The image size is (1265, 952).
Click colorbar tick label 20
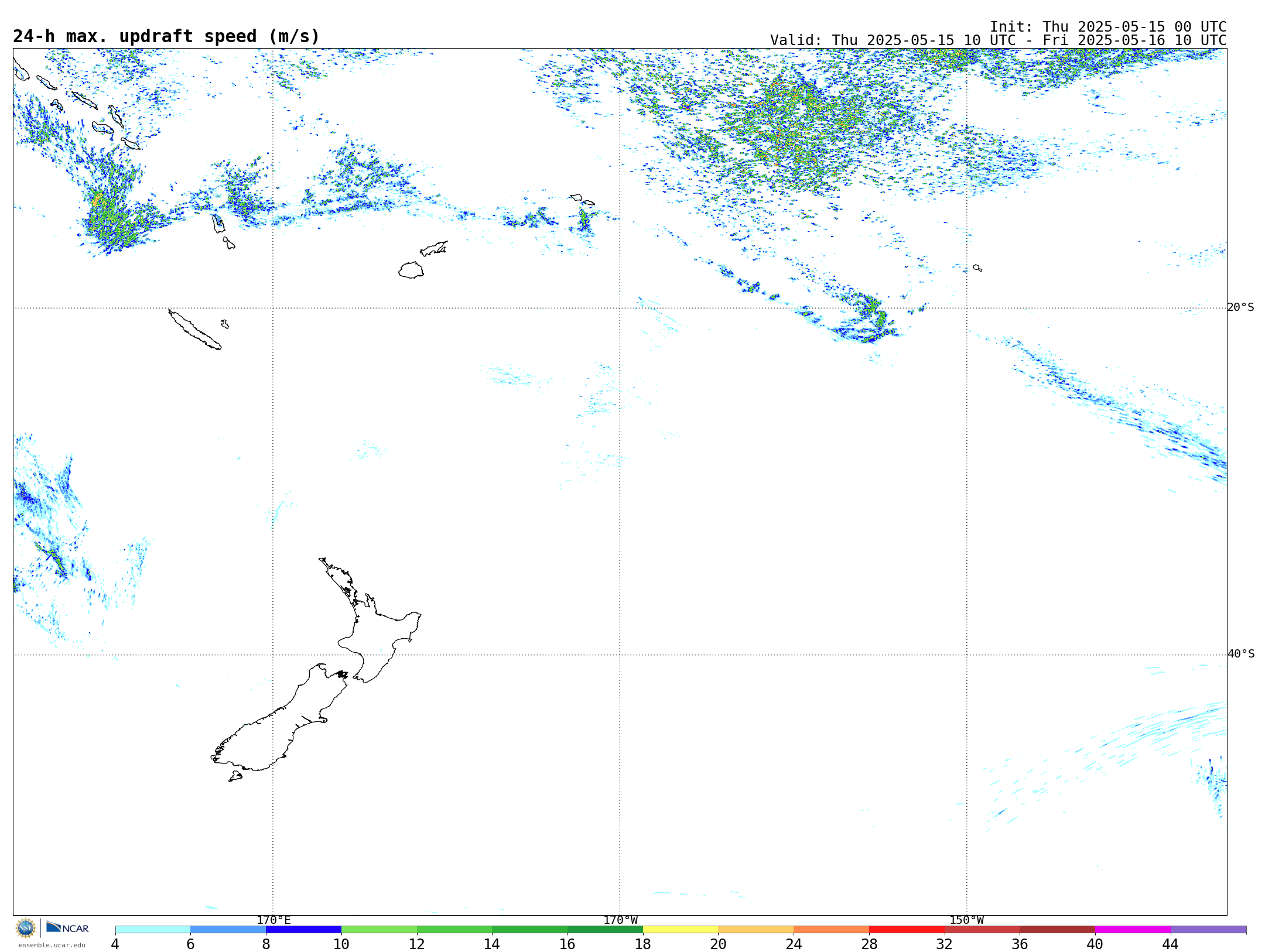tap(719, 944)
